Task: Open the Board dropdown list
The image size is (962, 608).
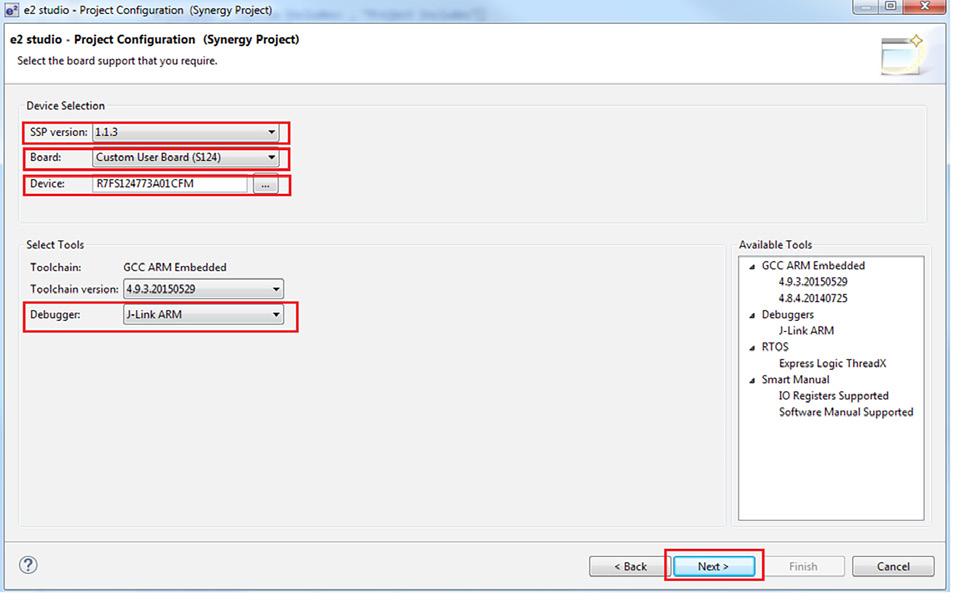Action: point(185,157)
